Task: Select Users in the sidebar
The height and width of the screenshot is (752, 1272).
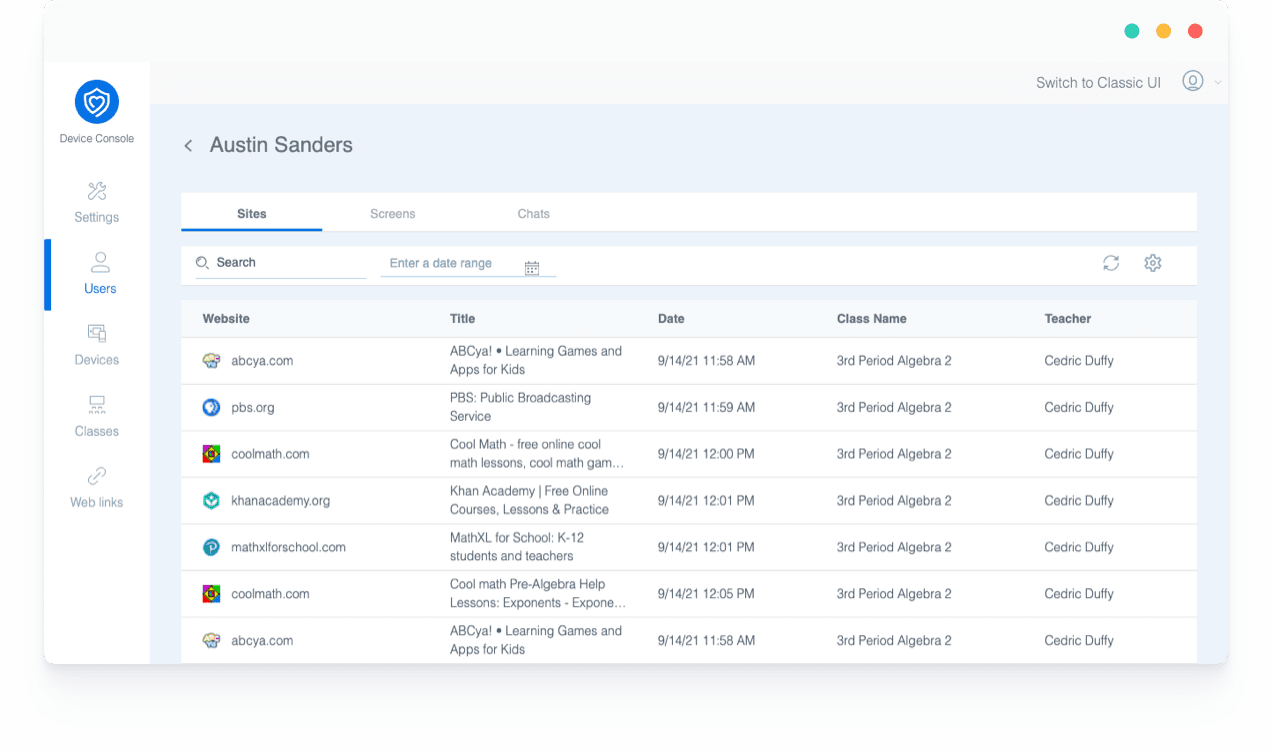Action: [x=100, y=274]
